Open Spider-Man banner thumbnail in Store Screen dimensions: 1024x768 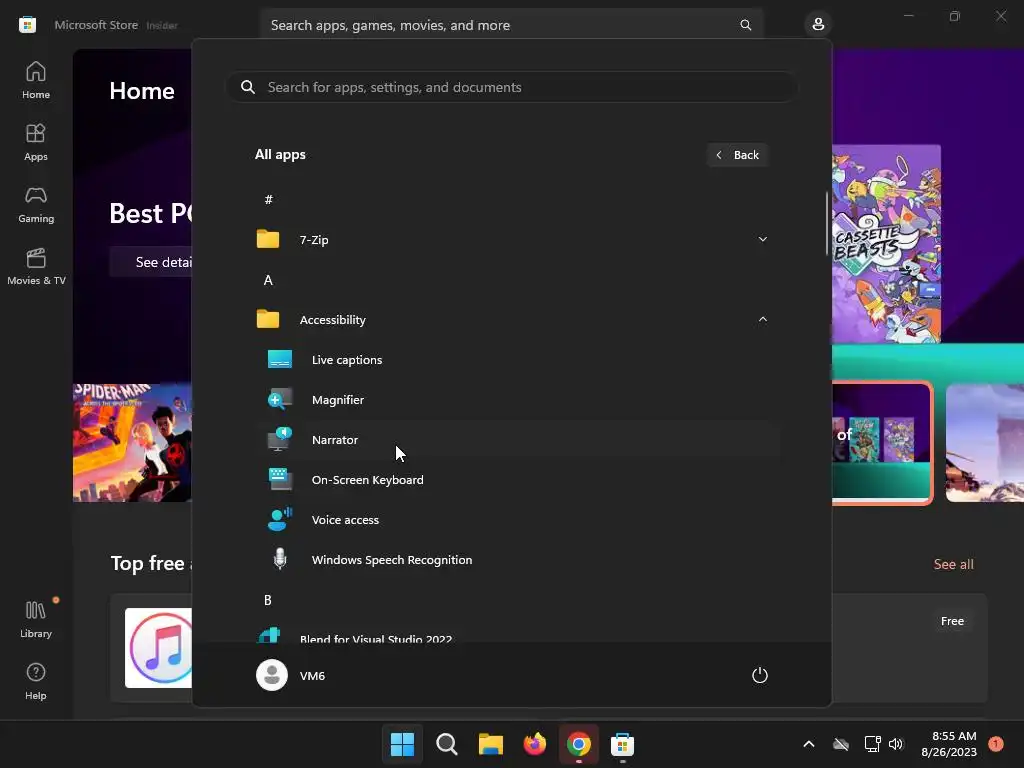click(133, 443)
